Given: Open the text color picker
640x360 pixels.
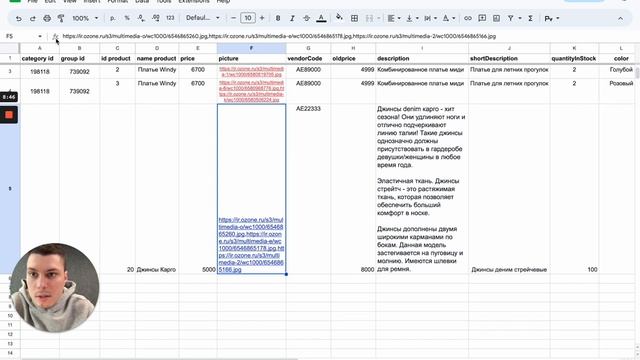Looking at the screenshot, I should pyautogui.click(x=321, y=18).
